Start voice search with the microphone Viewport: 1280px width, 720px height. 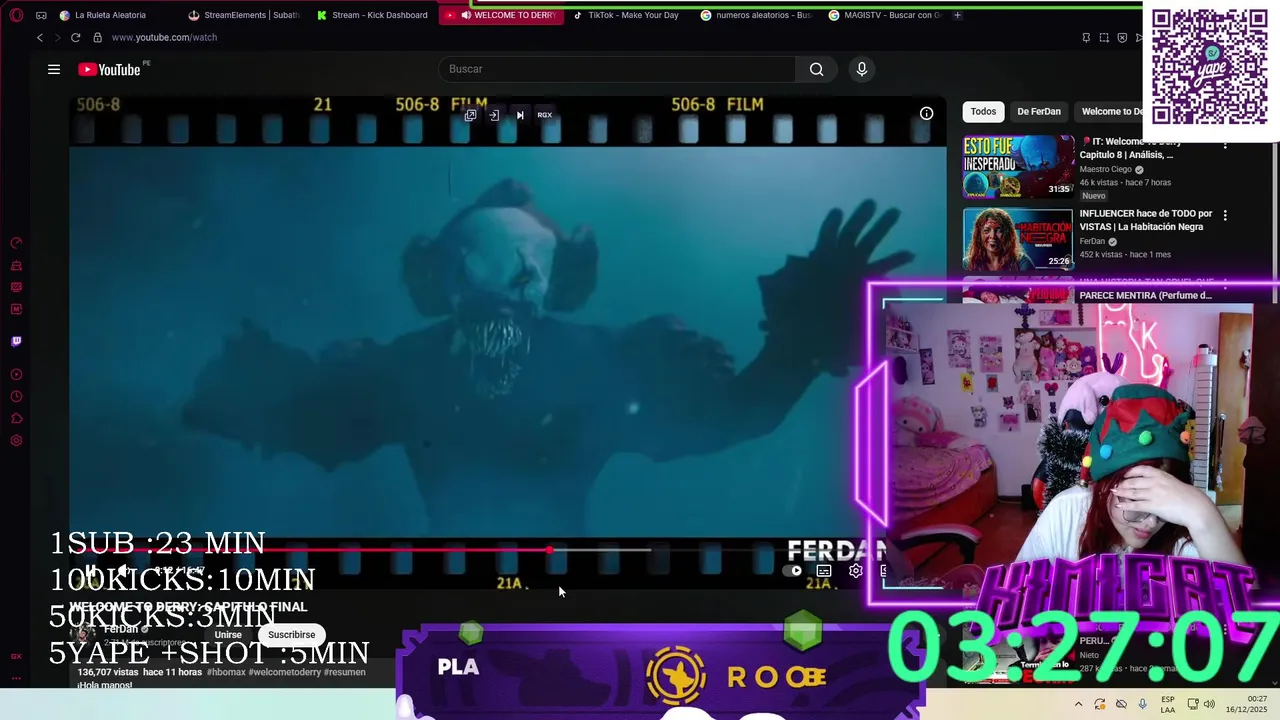click(862, 69)
